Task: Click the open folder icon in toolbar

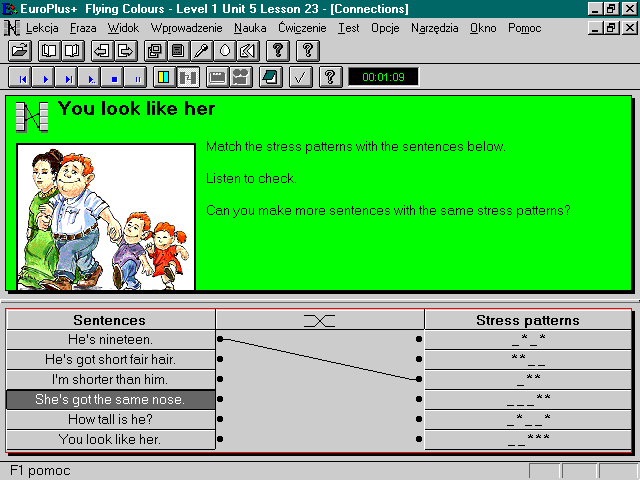Action: pyautogui.click(x=20, y=50)
